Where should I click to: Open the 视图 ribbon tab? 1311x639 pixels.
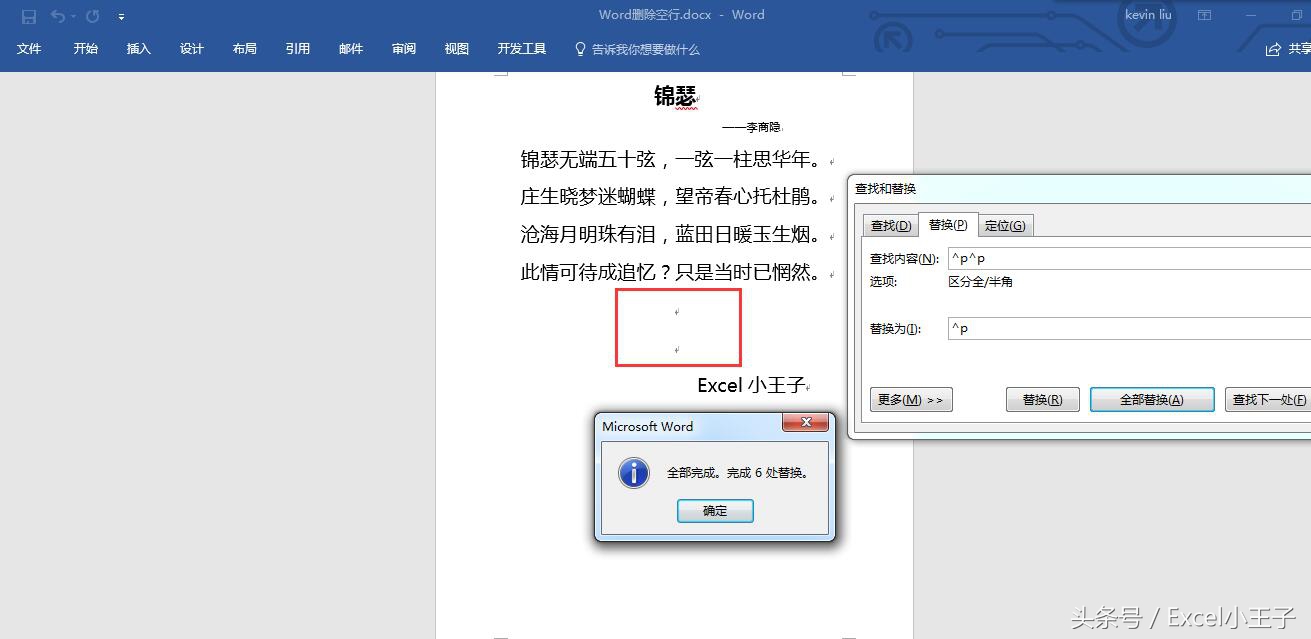tap(456, 48)
